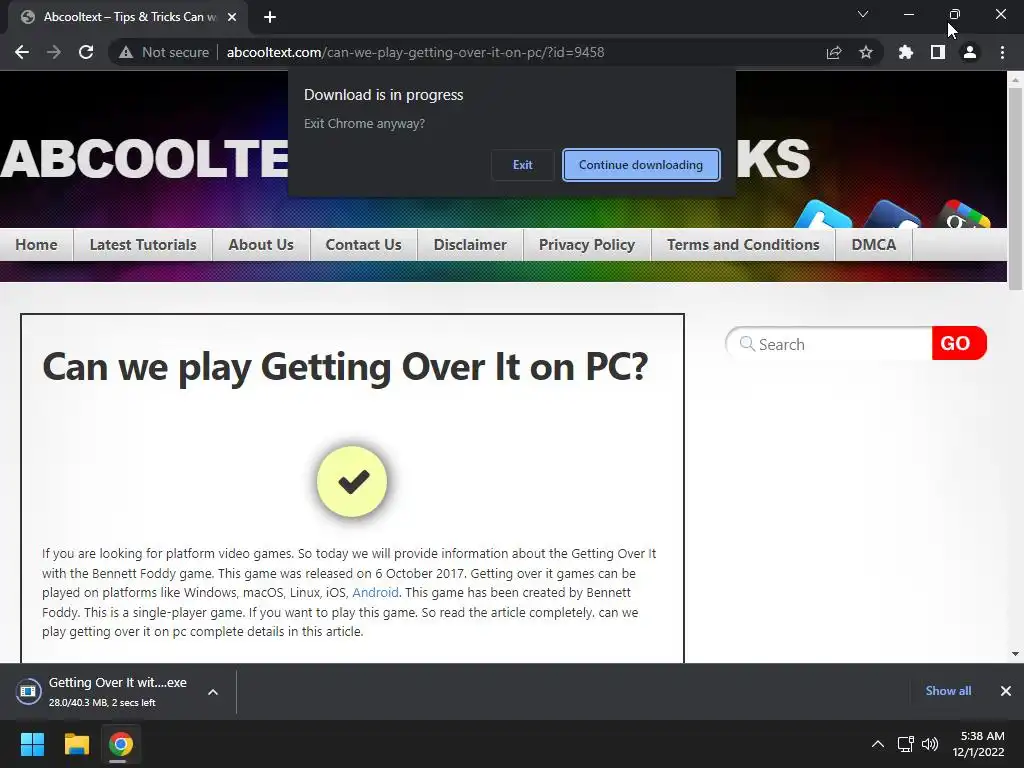View the Not secure site warning
The image size is (1024, 768).
coord(164,52)
